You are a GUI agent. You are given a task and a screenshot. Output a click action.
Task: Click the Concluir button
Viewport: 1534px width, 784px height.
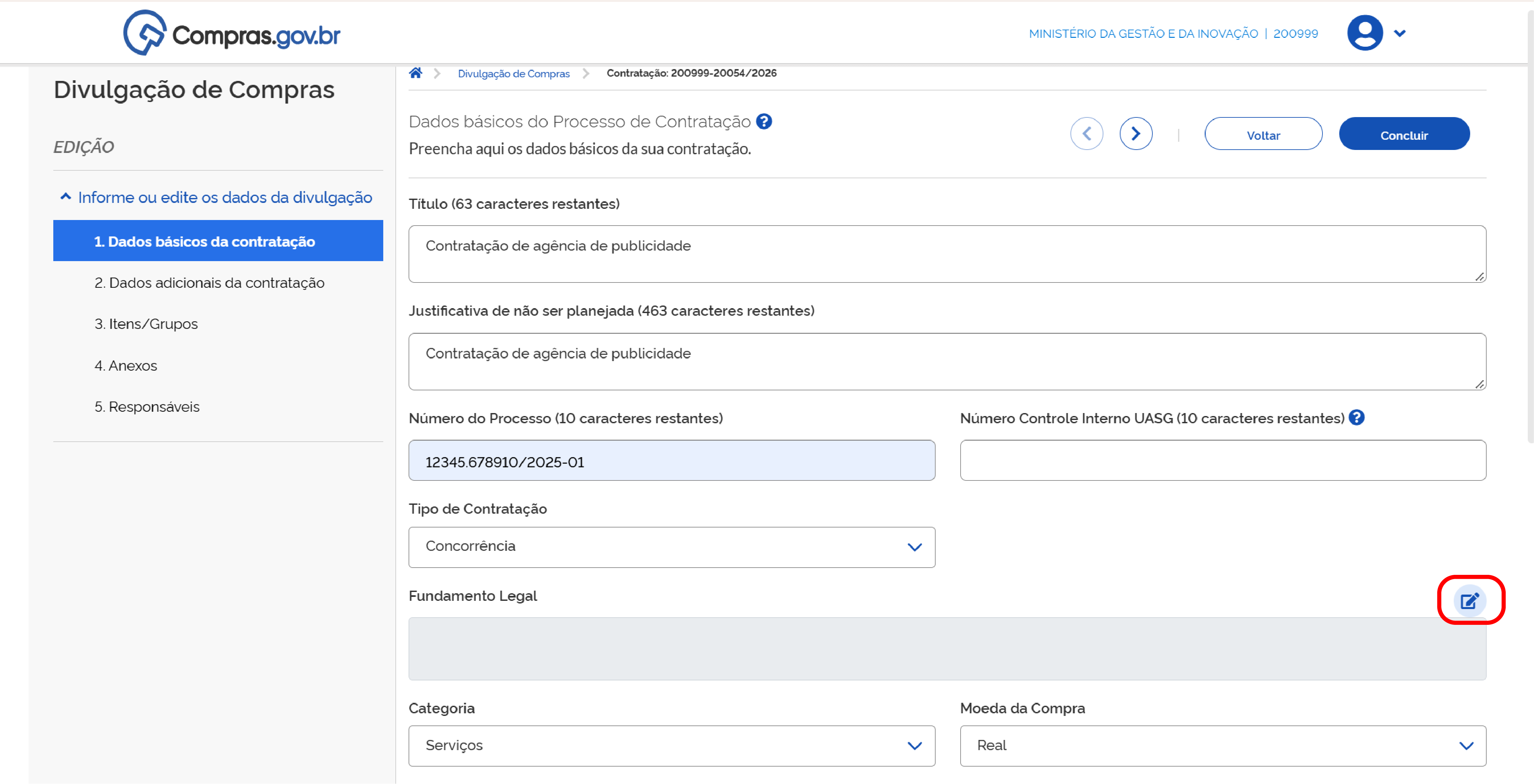[1404, 134]
